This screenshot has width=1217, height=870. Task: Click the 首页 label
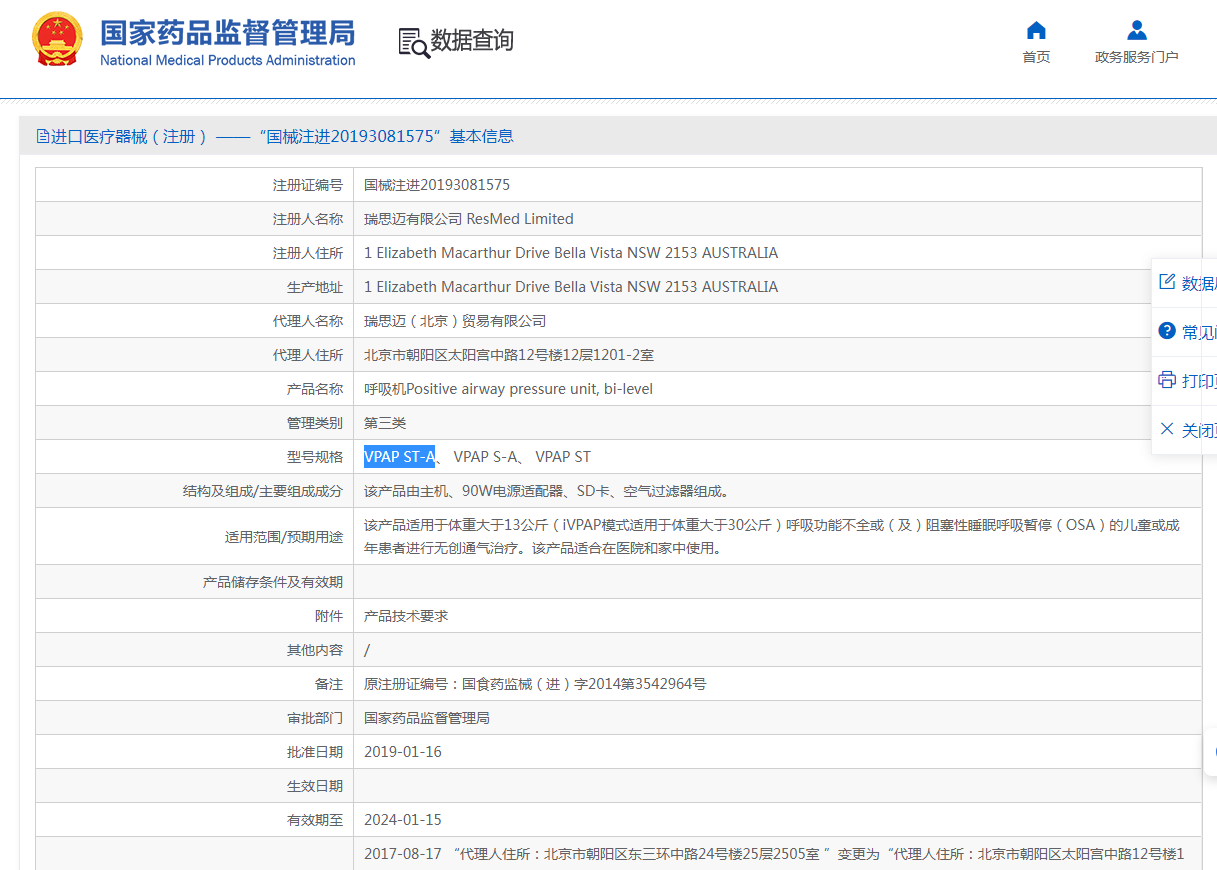pyautogui.click(x=1036, y=57)
